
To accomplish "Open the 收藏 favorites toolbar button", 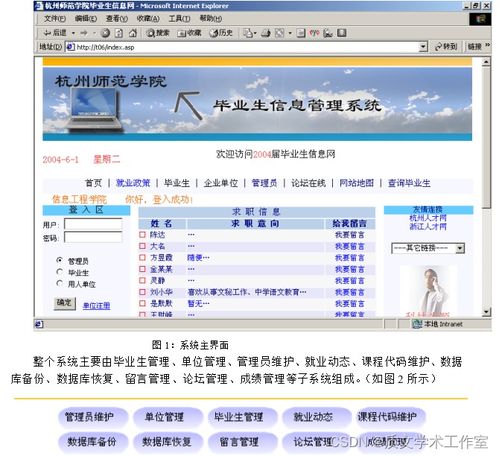I will click(189, 33).
